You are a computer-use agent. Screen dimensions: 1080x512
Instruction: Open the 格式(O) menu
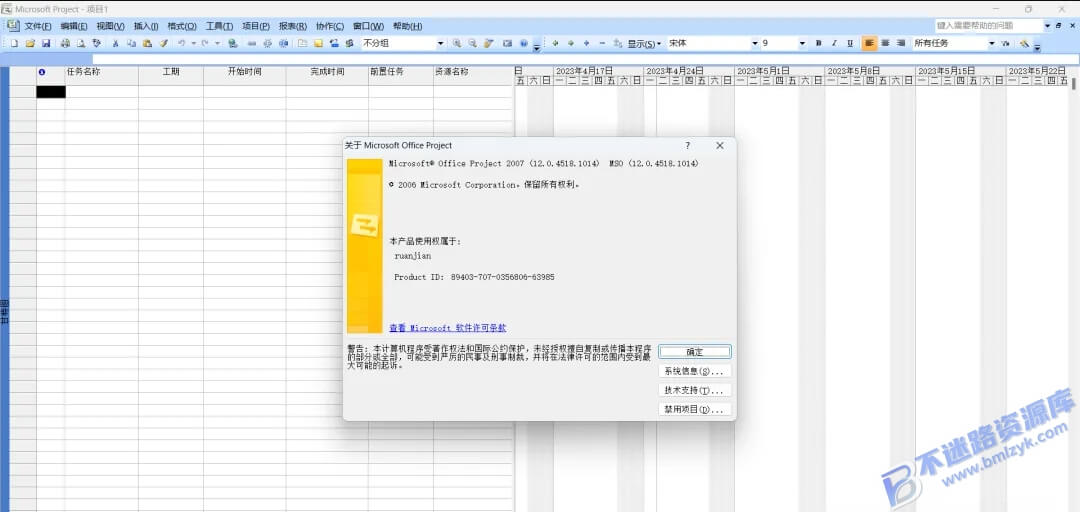coord(182,26)
